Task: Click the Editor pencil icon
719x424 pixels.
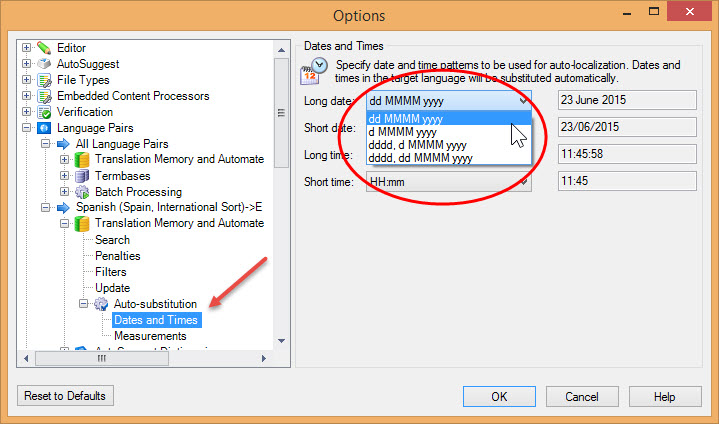Action: coord(44,48)
